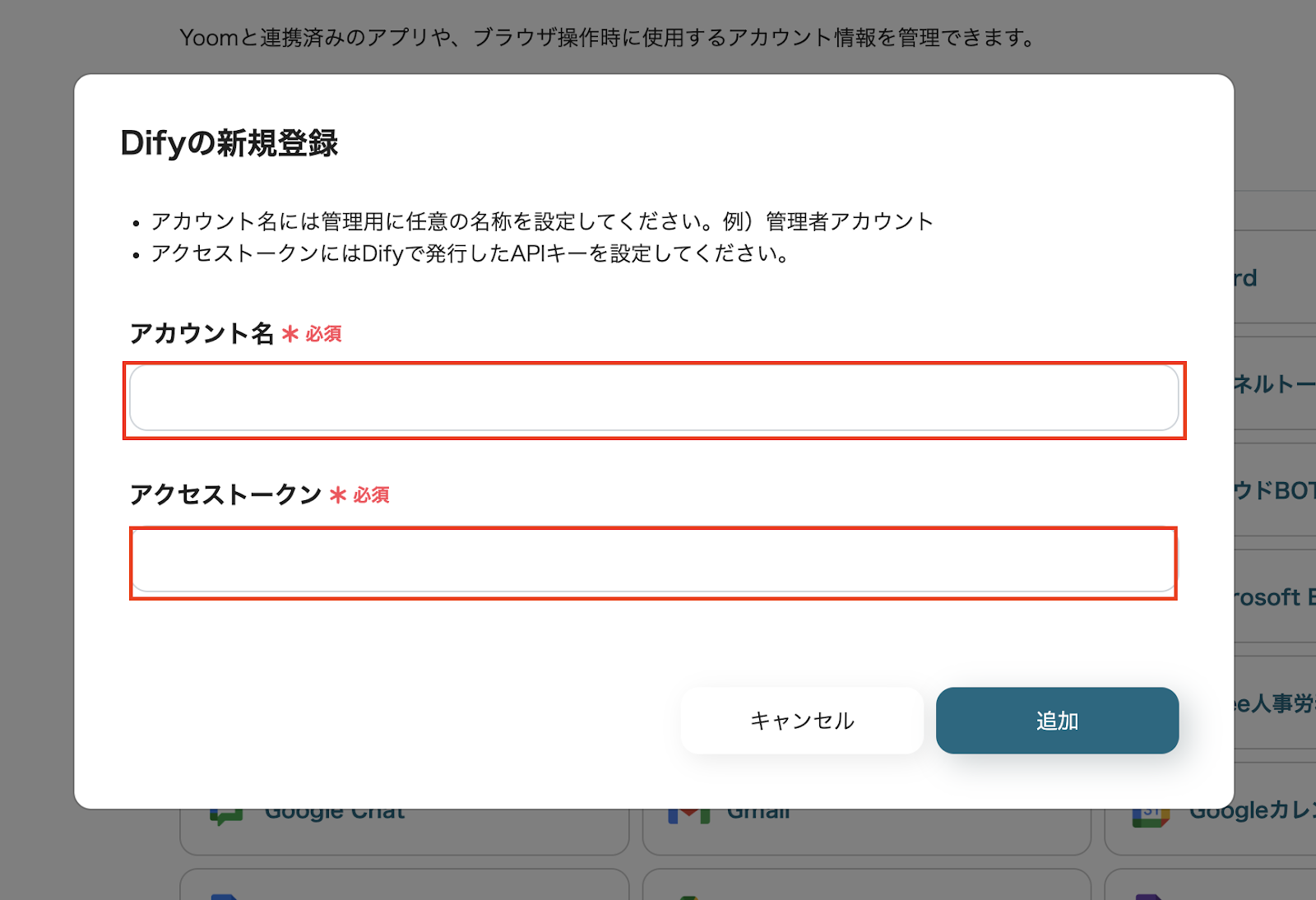The height and width of the screenshot is (900, 1316).
Task: Focus the アカウント名 input field
Action: coord(654,398)
